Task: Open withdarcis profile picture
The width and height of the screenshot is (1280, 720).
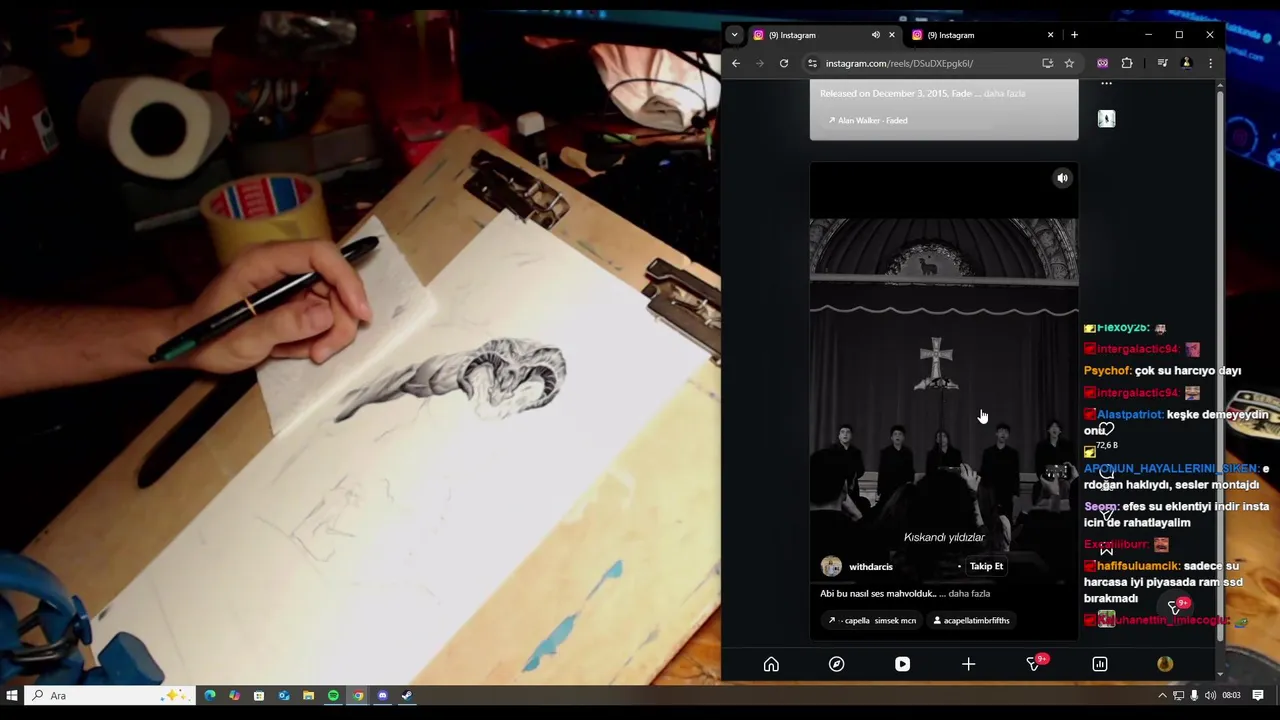Action: coord(831,567)
